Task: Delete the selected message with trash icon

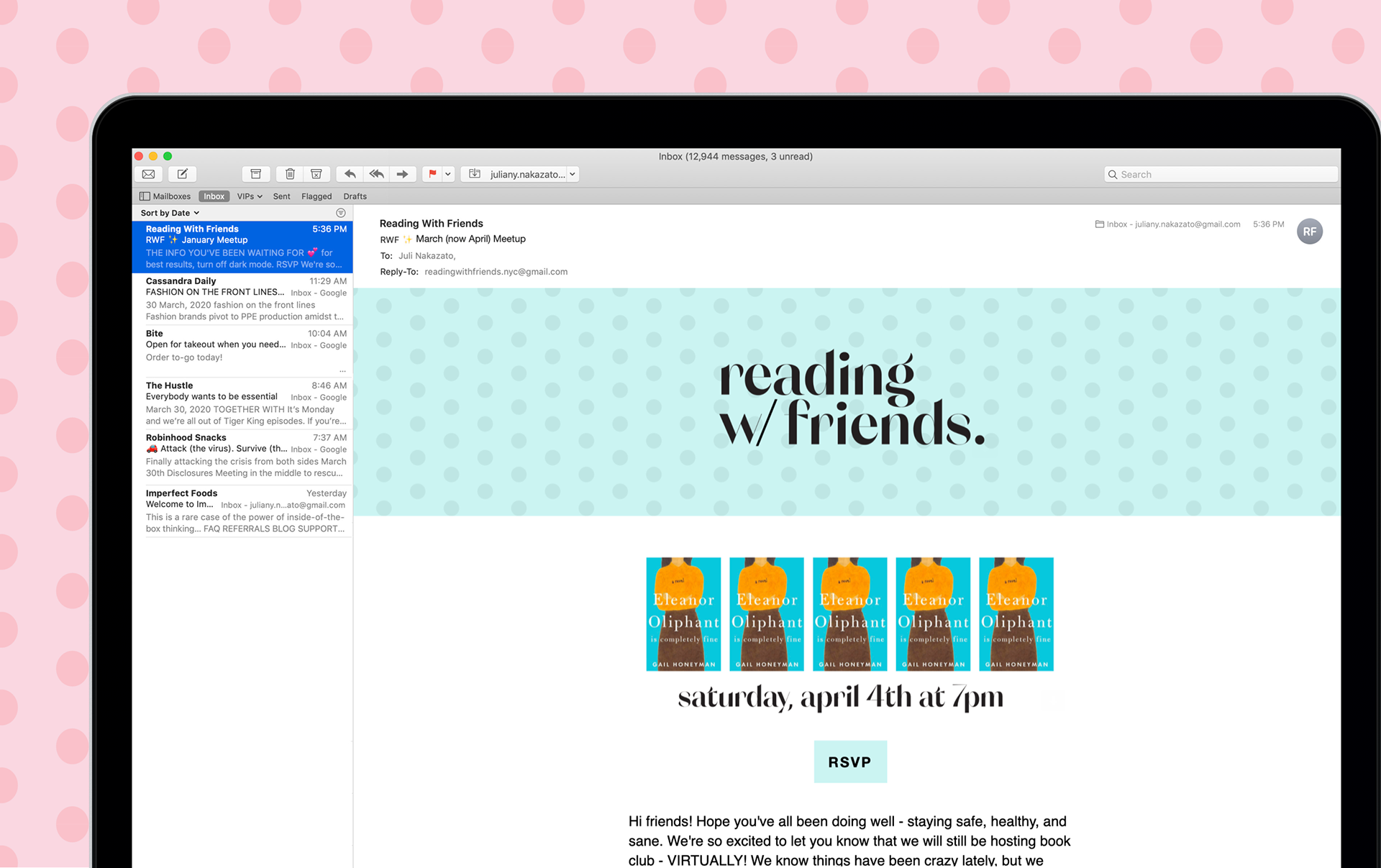Action: 290,174
